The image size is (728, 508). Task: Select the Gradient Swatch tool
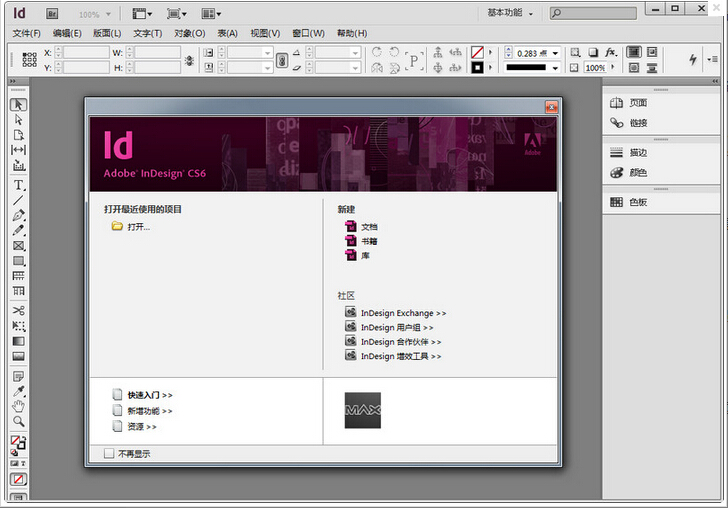click(x=19, y=341)
